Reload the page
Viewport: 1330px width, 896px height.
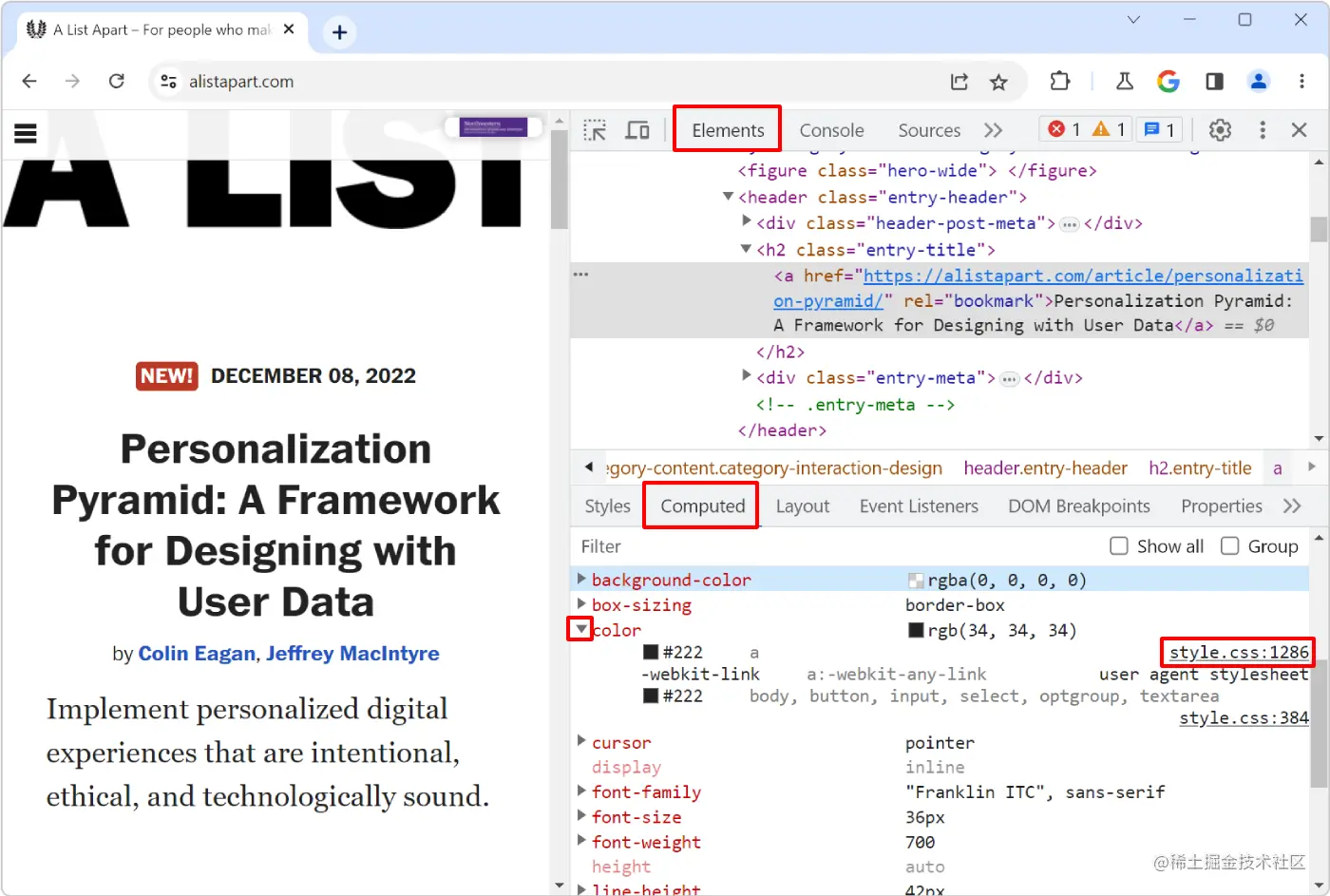[x=117, y=82]
